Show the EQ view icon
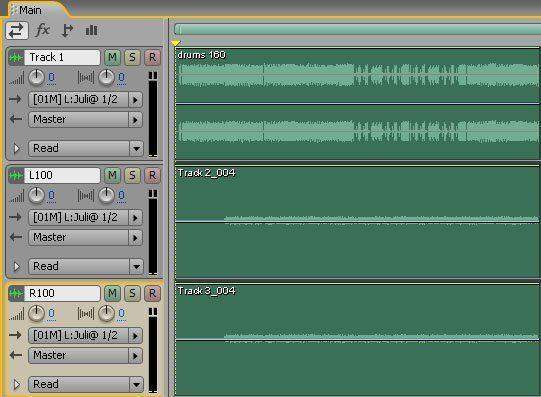Screen dimensions: 541x397 (x=91, y=30)
